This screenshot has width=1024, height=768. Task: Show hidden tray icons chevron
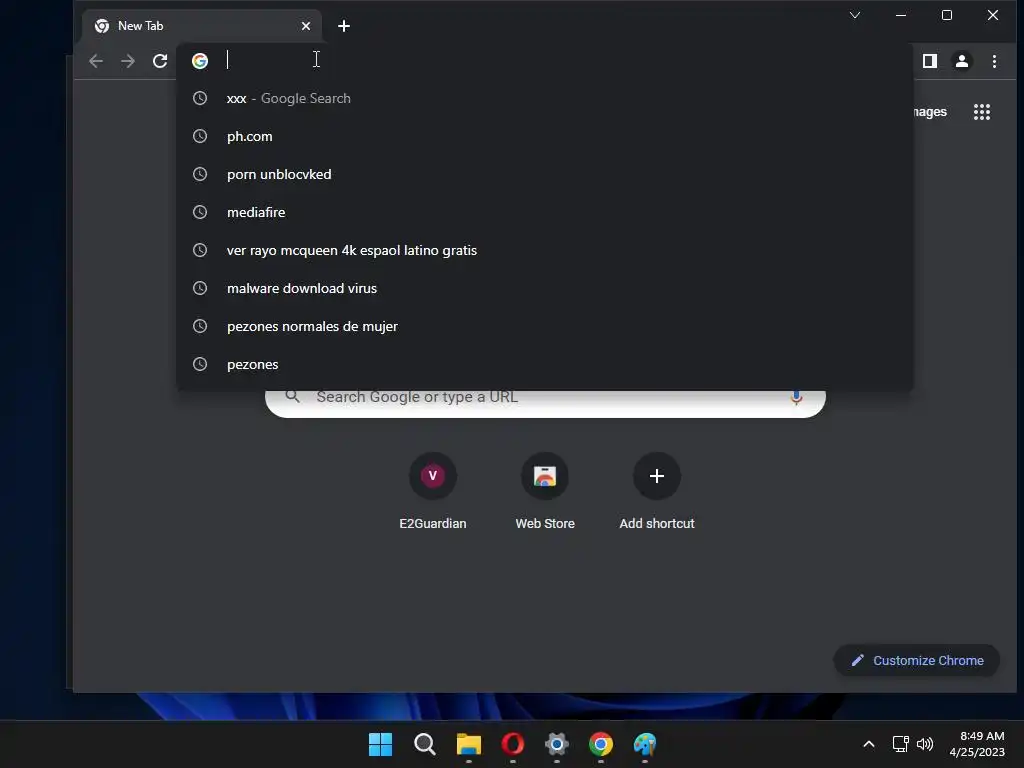coord(869,744)
